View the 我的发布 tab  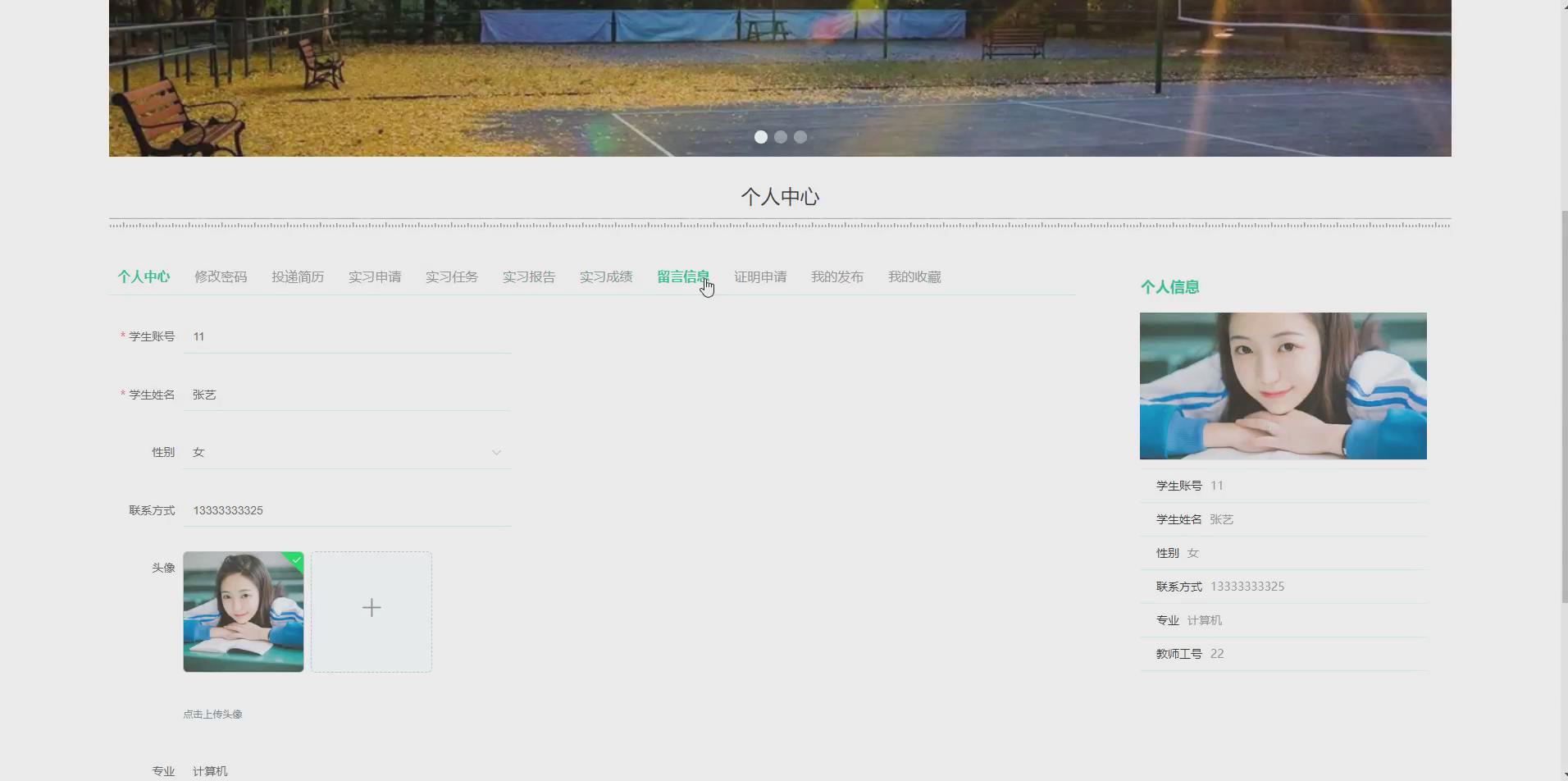pyautogui.click(x=836, y=276)
